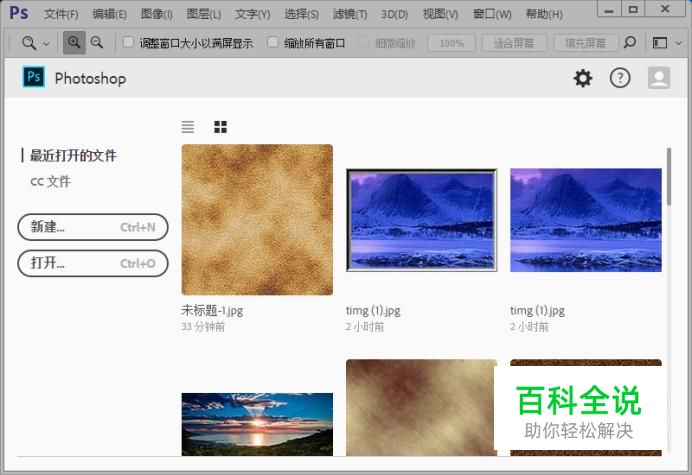Viewport: 692px width, 475px height.
Task: Open the 图层(L) menu
Action: (x=204, y=14)
